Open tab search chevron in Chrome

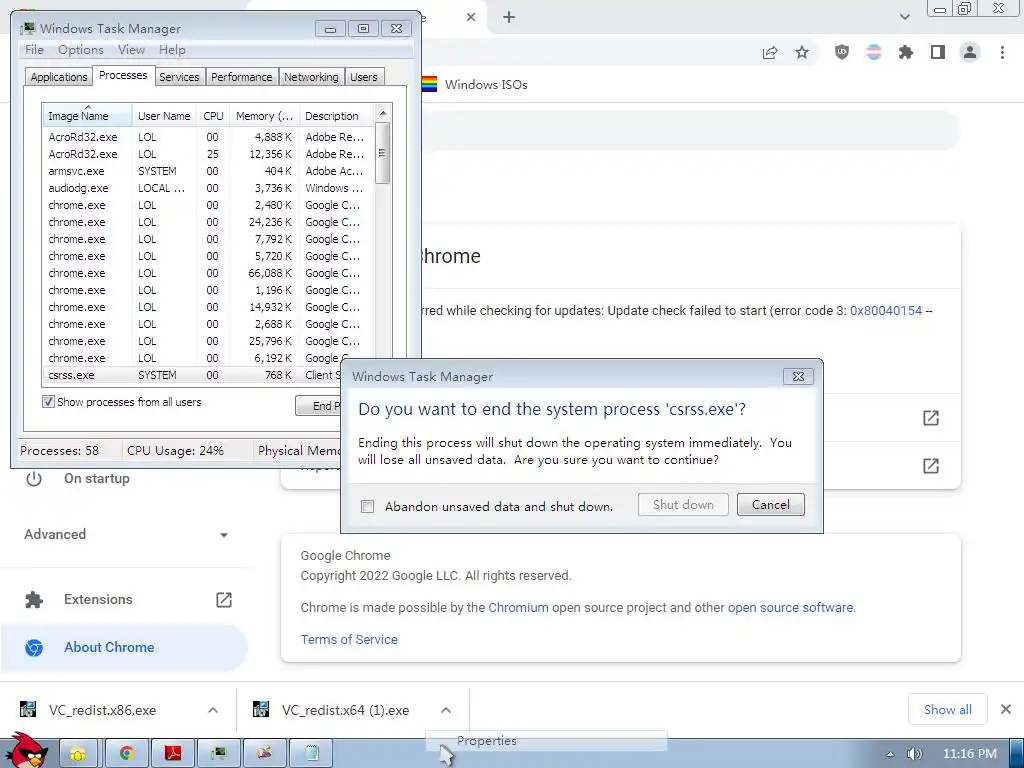pos(904,17)
